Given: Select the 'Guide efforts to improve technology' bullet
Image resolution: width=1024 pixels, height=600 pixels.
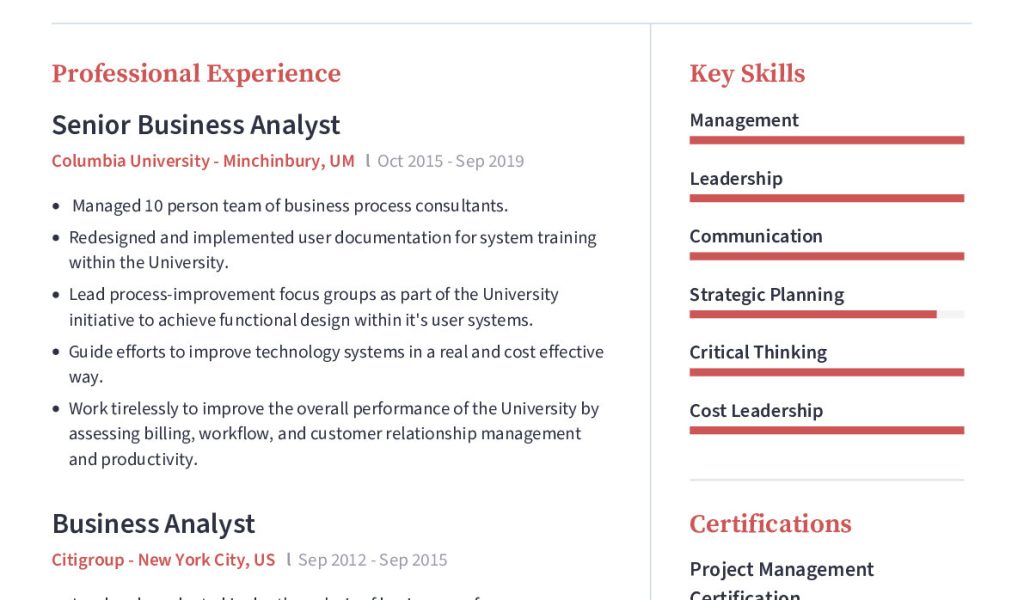Looking at the screenshot, I should click(x=336, y=364).
